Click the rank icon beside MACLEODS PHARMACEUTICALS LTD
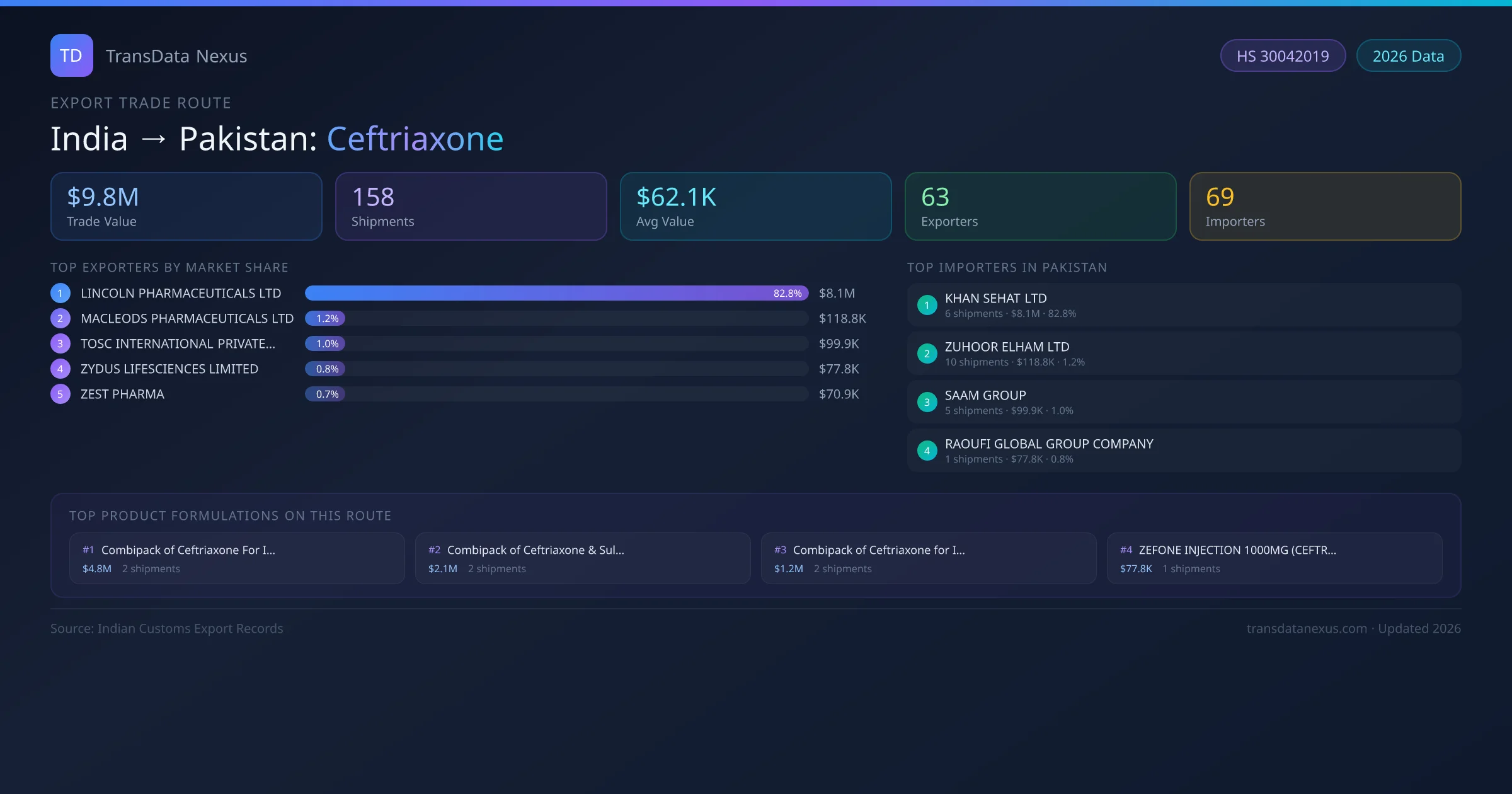Screen dimensions: 1512x794 (x=60, y=318)
